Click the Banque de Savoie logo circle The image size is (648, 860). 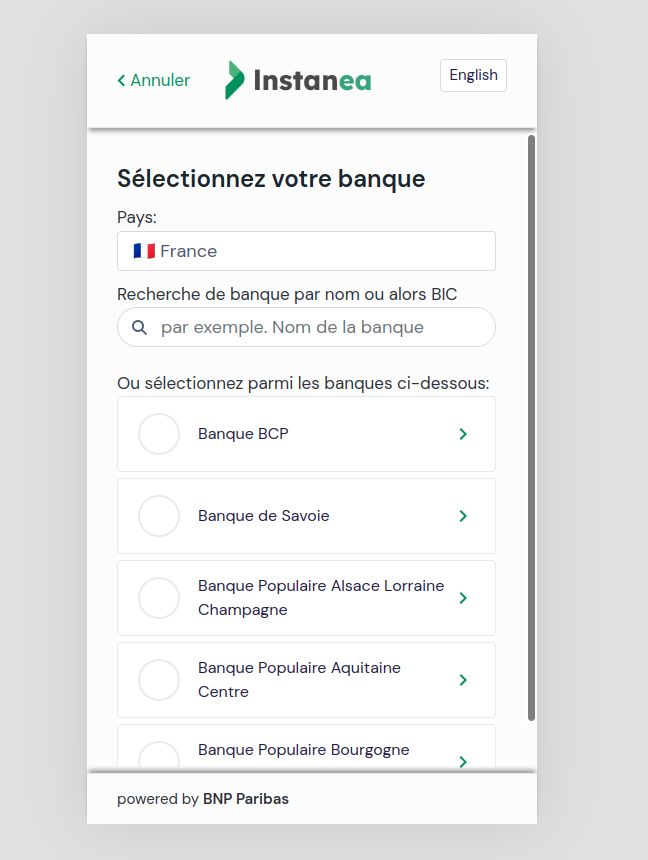pos(158,516)
